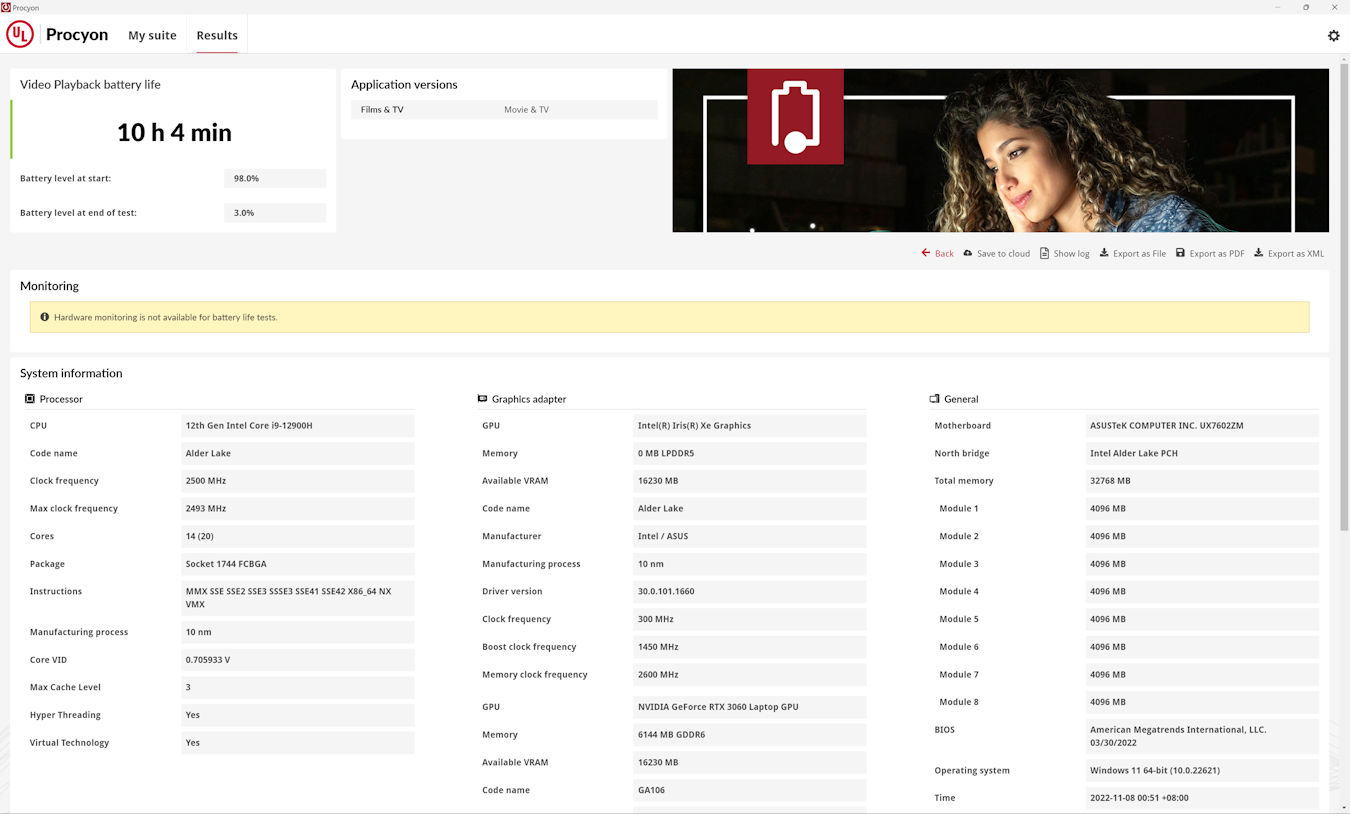This screenshot has width=1350, height=814.
Task: Select Time value 2022-11-08 00:51
Action: click(x=1202, y=798)
